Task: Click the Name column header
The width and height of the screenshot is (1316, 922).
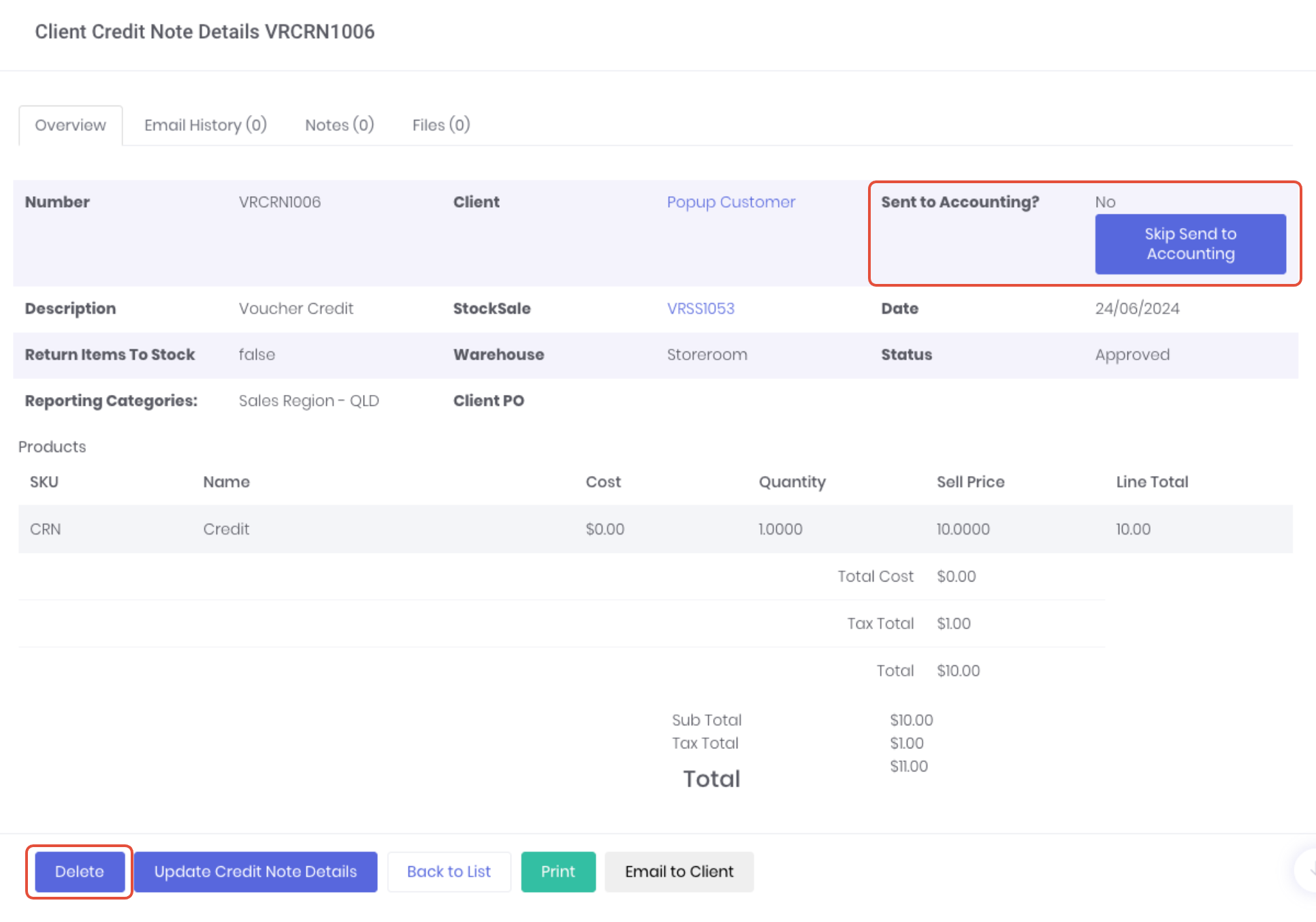Action: (226, 482)
